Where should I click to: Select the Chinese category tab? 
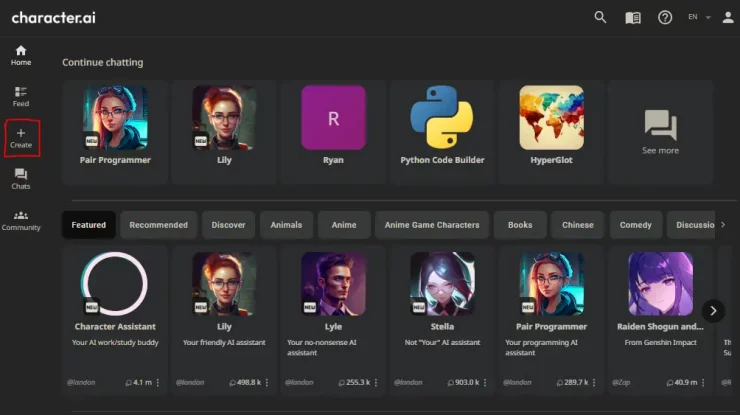tap(578, 225)
